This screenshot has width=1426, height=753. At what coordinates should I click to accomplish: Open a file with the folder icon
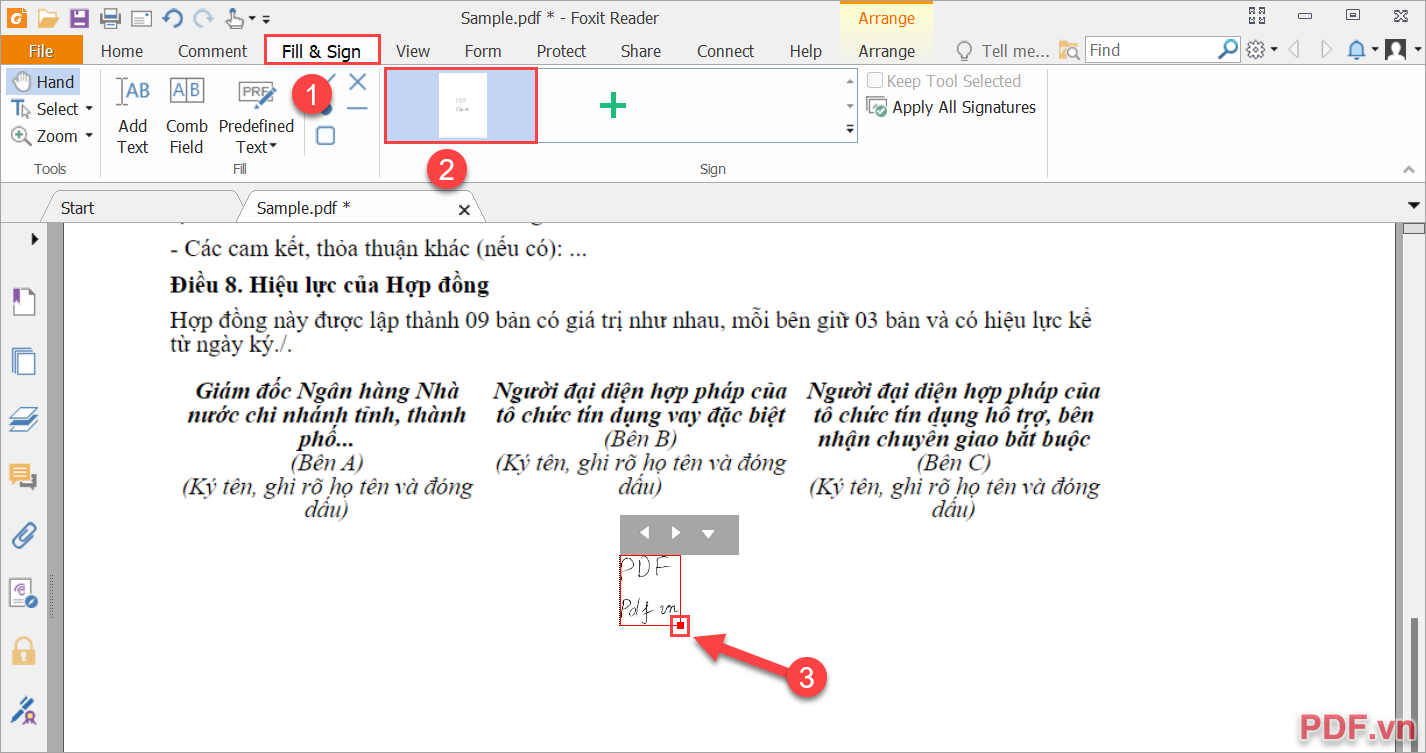coord(47,18)
